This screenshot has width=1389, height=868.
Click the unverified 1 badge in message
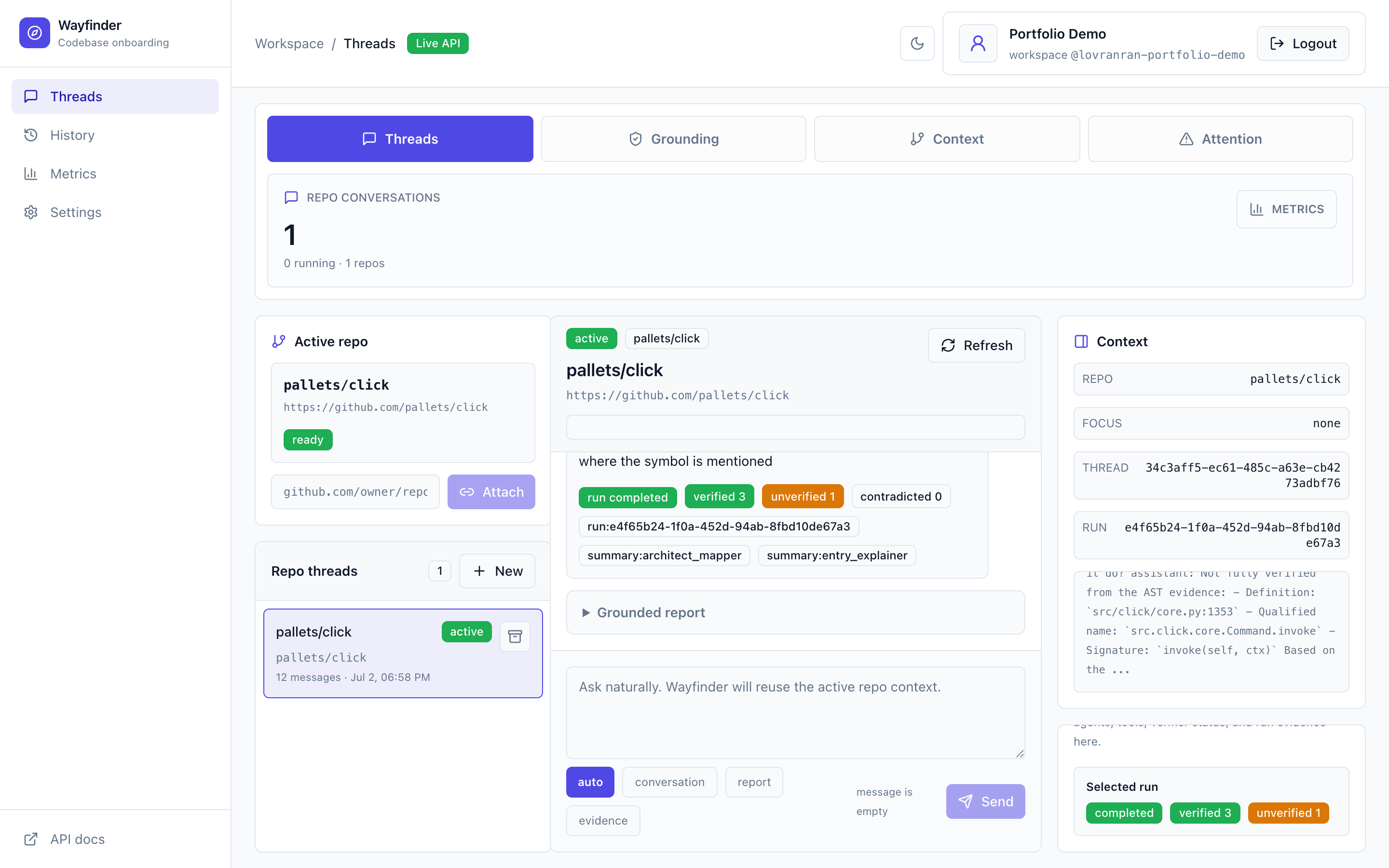(x=803, y=496)
